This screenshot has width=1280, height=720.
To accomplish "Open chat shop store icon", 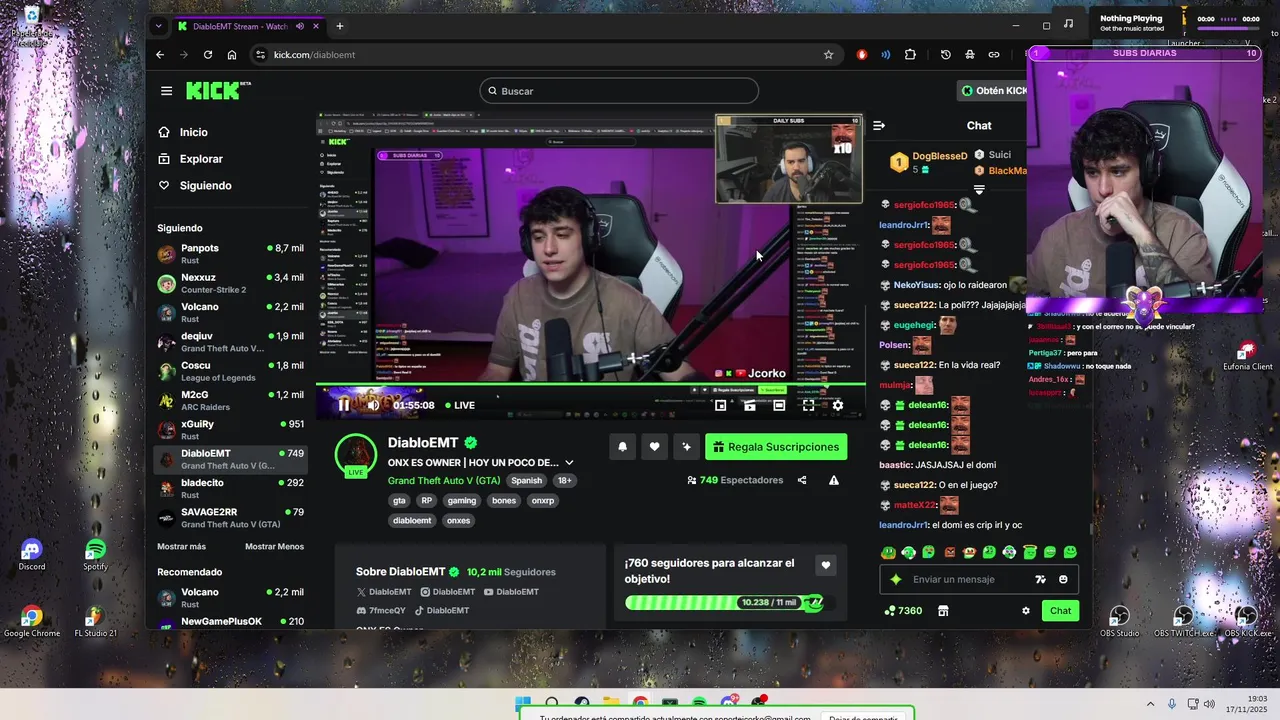I will click(943, 611).
